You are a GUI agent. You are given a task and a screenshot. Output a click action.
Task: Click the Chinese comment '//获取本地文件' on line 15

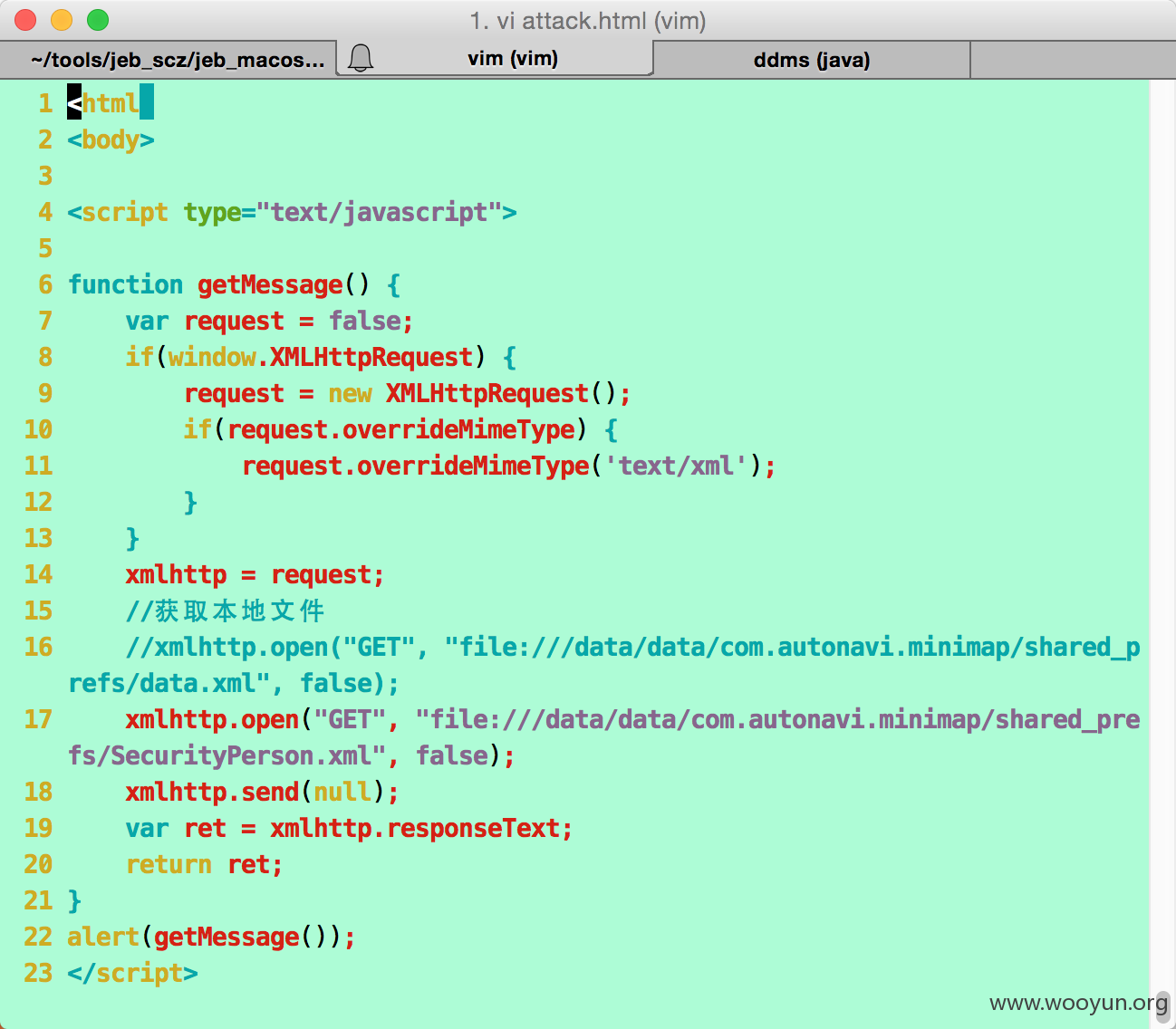[x=225, y=611]
